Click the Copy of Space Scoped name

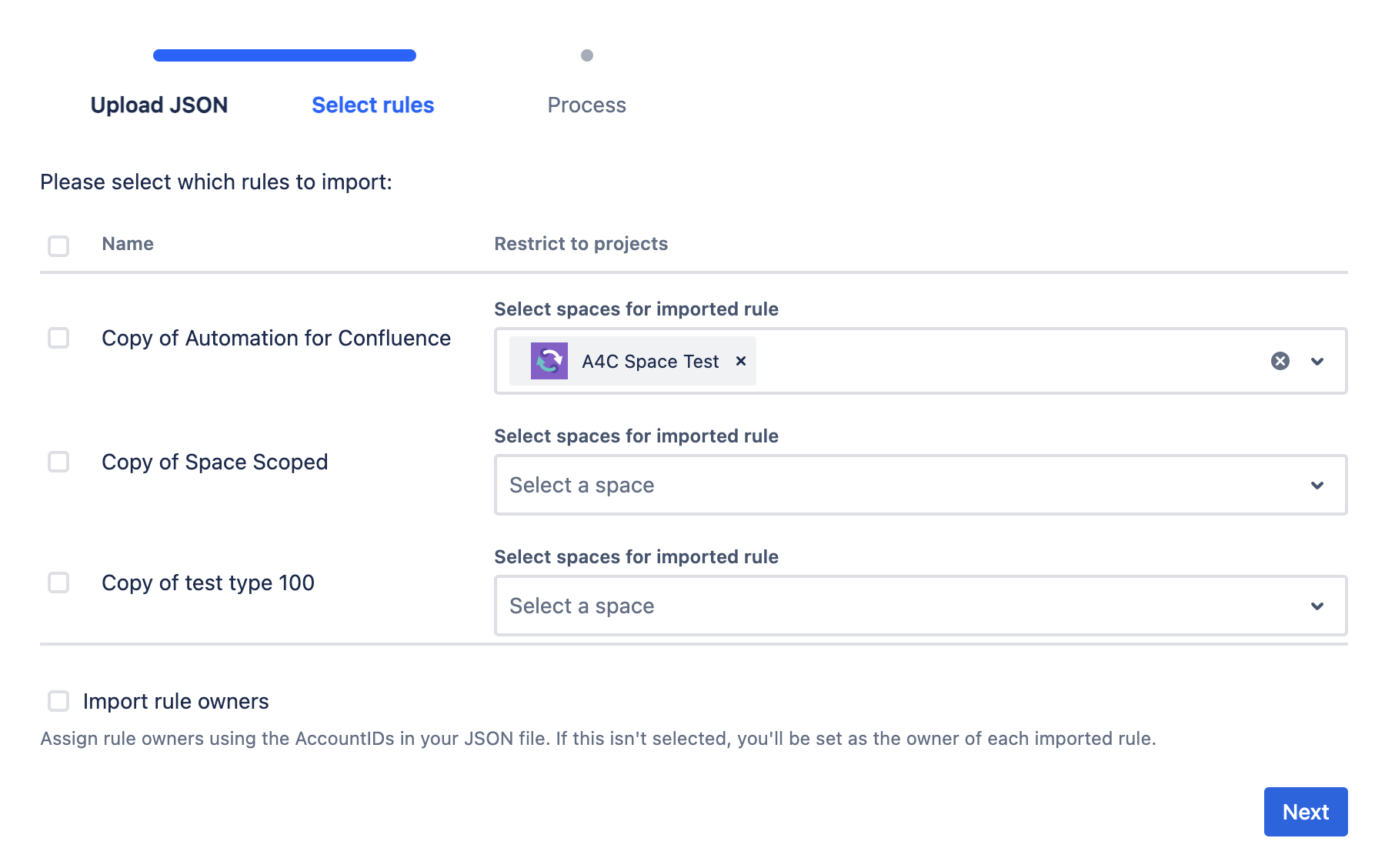point(215,462)
